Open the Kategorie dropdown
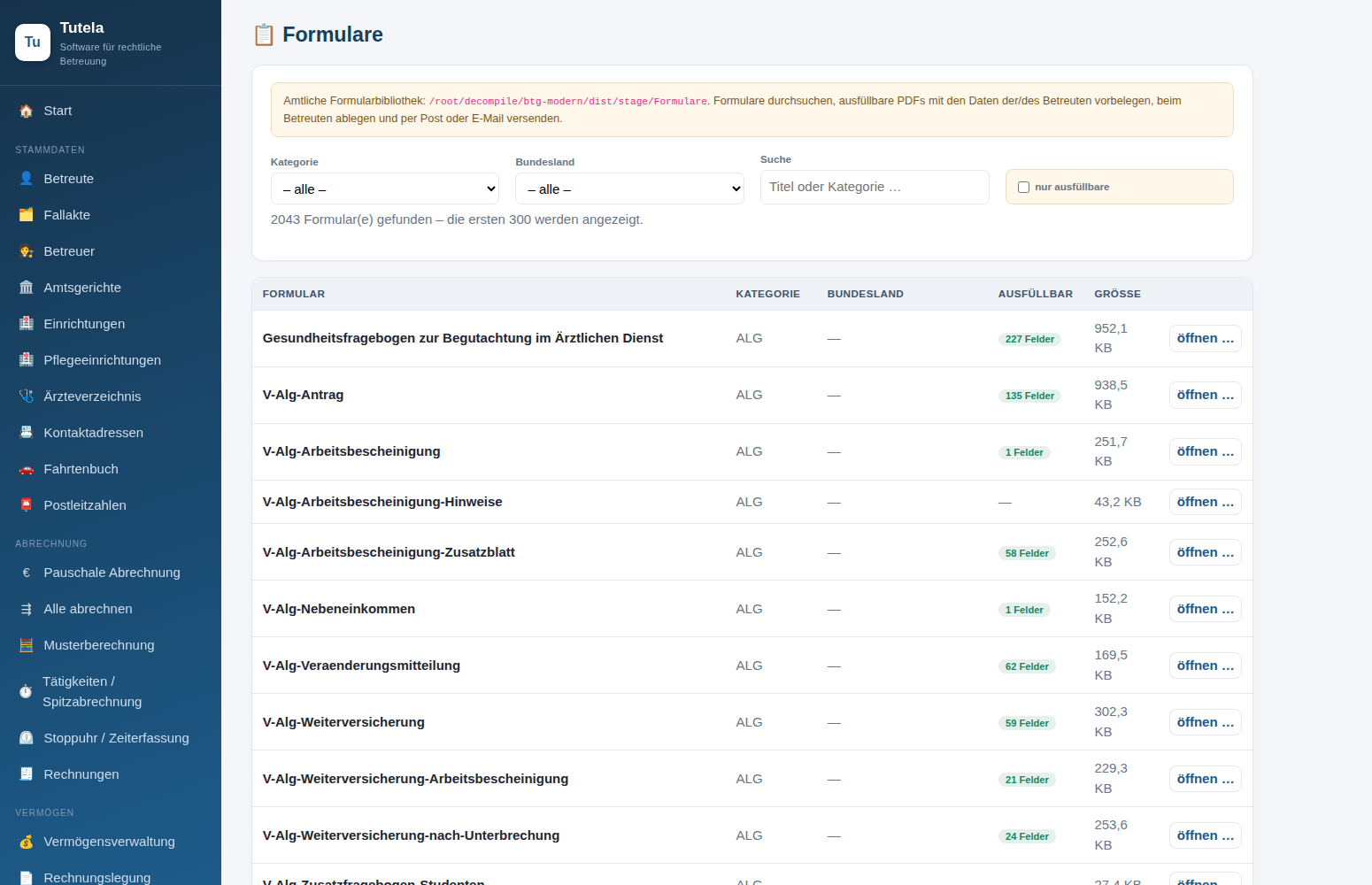 [x=385, y=189]
